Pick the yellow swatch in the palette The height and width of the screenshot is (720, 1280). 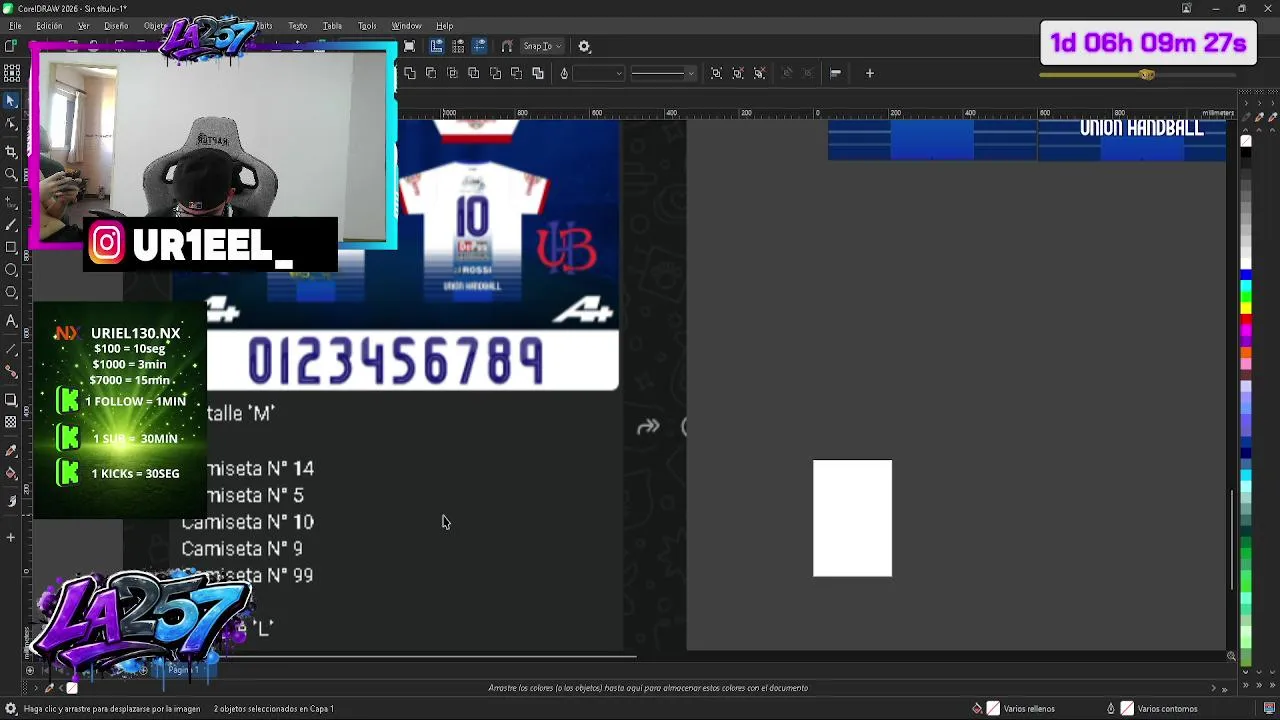tap(1246, 307)
